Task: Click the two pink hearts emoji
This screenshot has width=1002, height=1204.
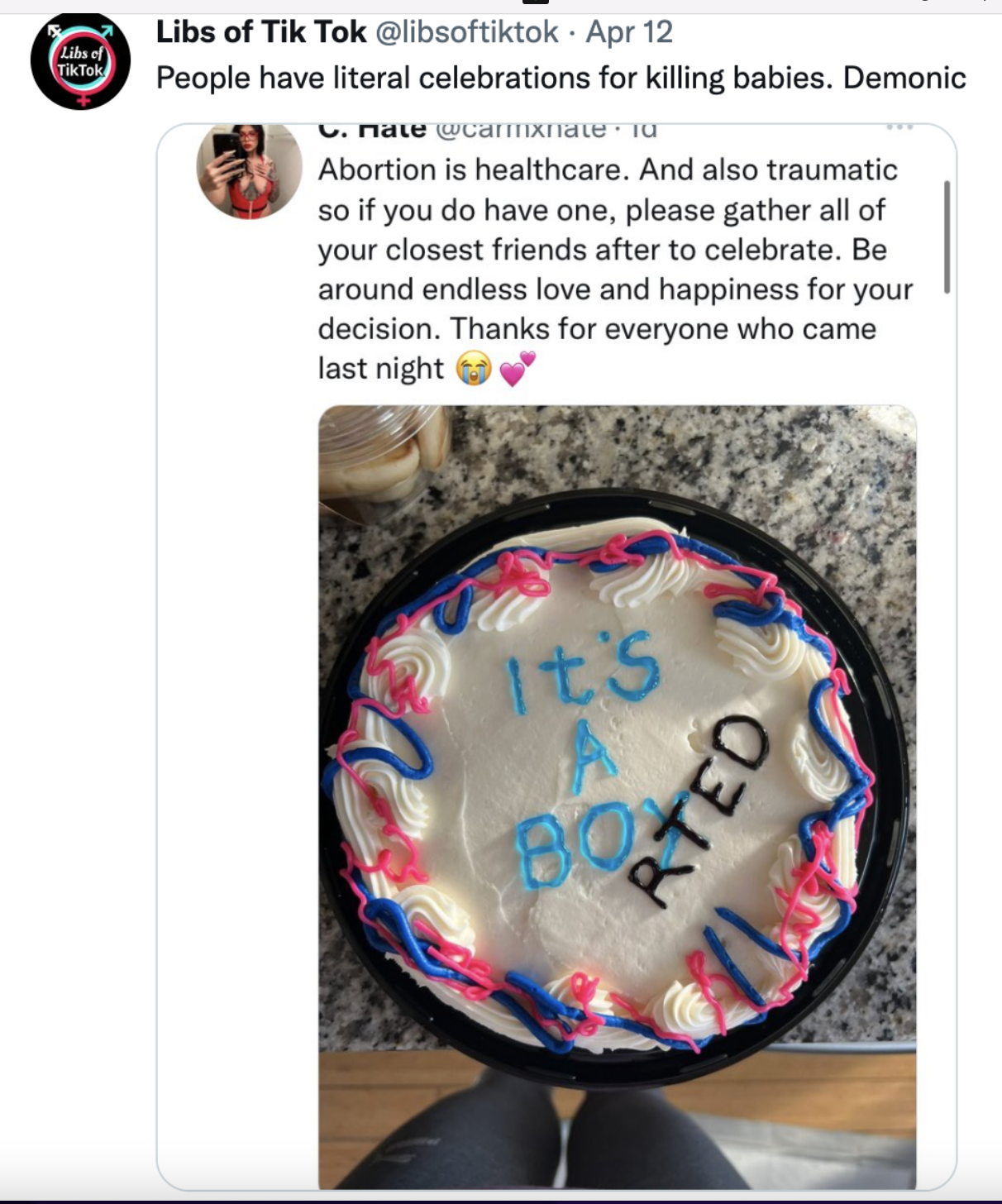Action: pos(518,368)
